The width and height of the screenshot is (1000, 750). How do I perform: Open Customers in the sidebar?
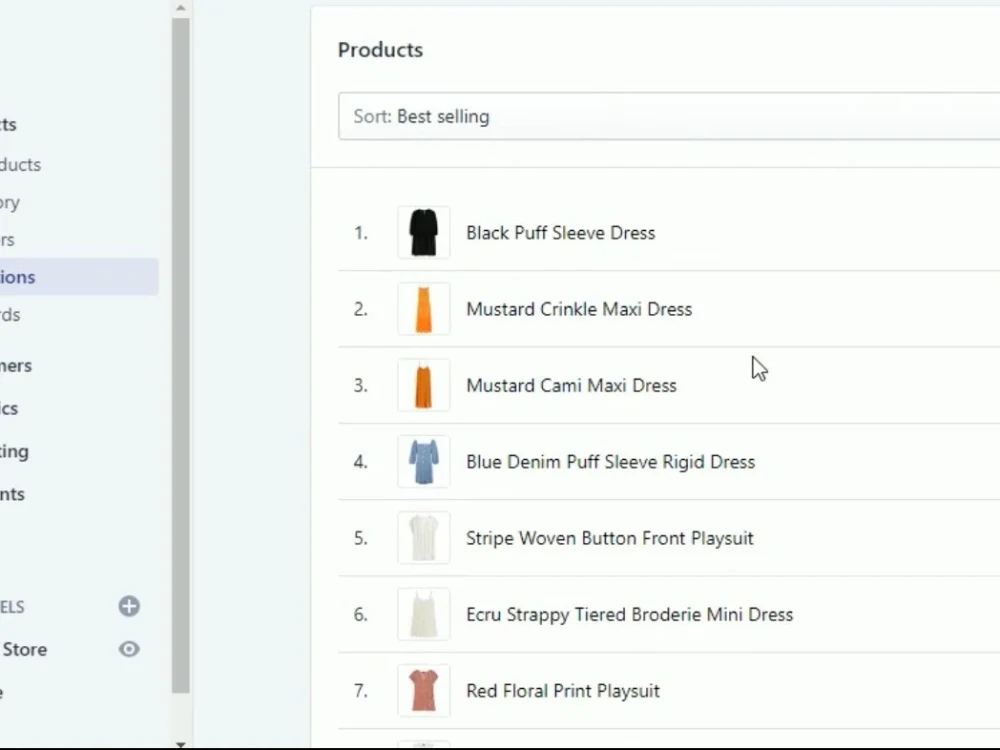coord(16,365)
